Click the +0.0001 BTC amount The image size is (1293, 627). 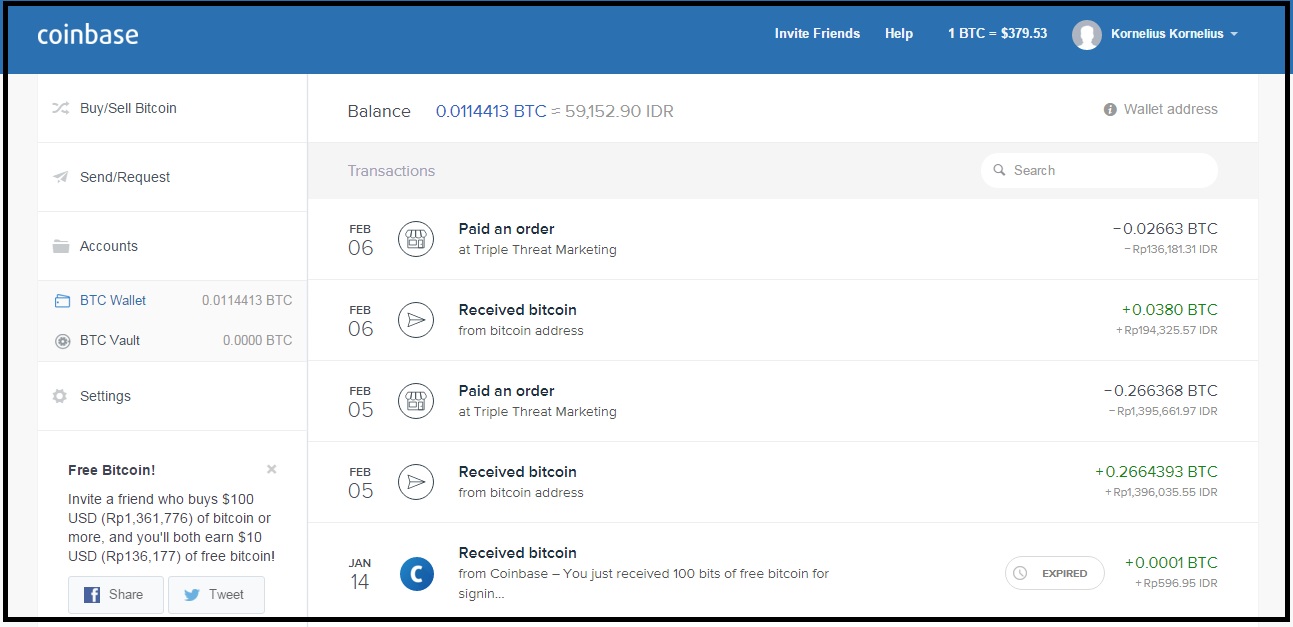coord(1171,563)
